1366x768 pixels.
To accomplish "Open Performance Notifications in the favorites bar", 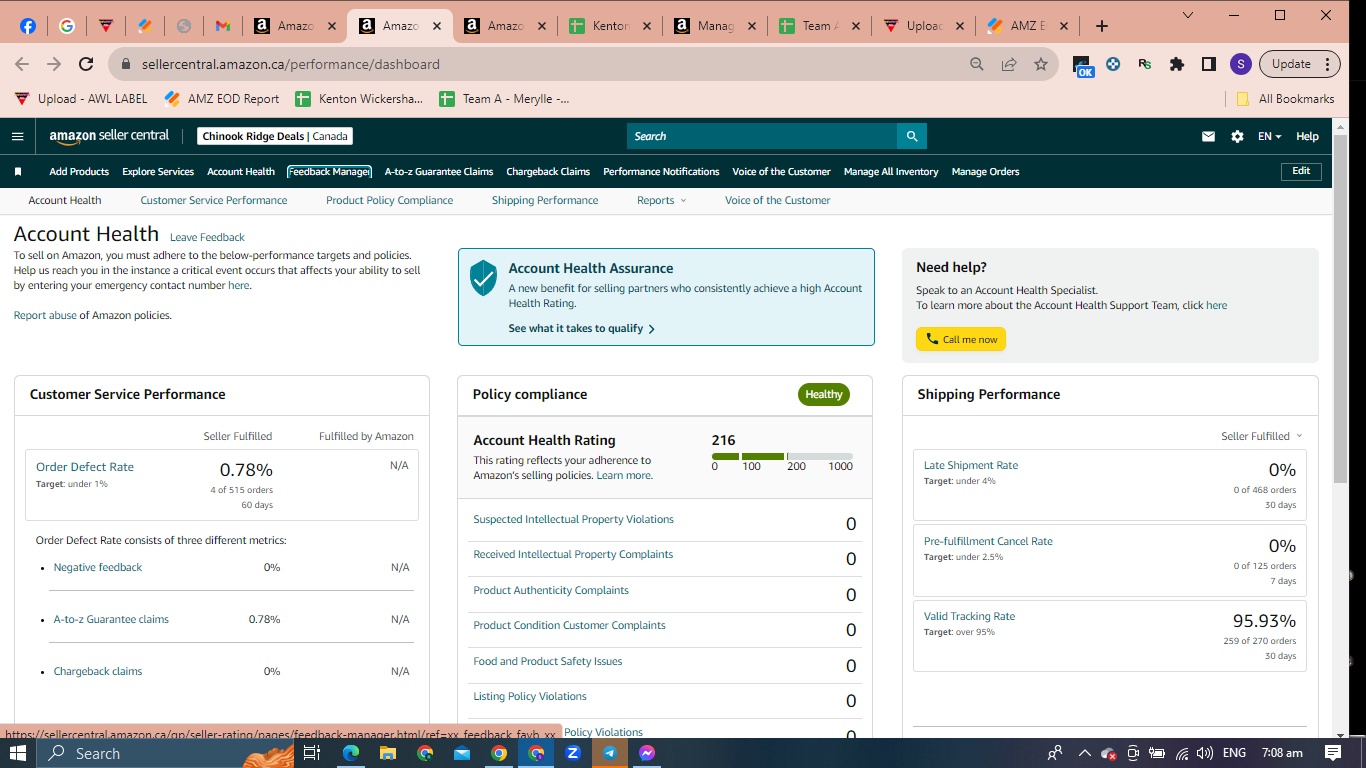I will pos(661,172).
